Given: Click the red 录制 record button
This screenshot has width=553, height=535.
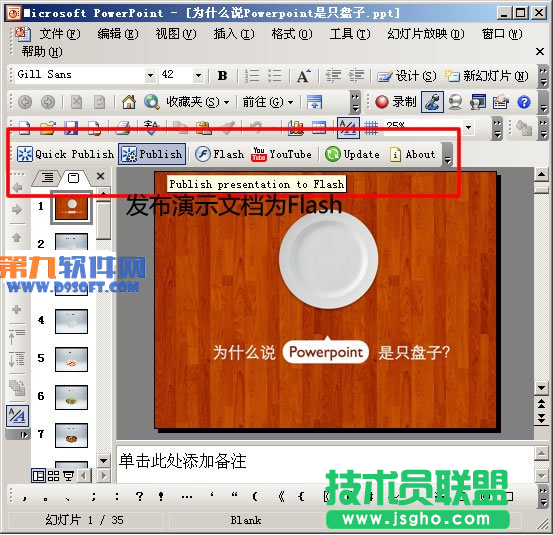Looking at the screenshot, I should [x=396, y=102].
